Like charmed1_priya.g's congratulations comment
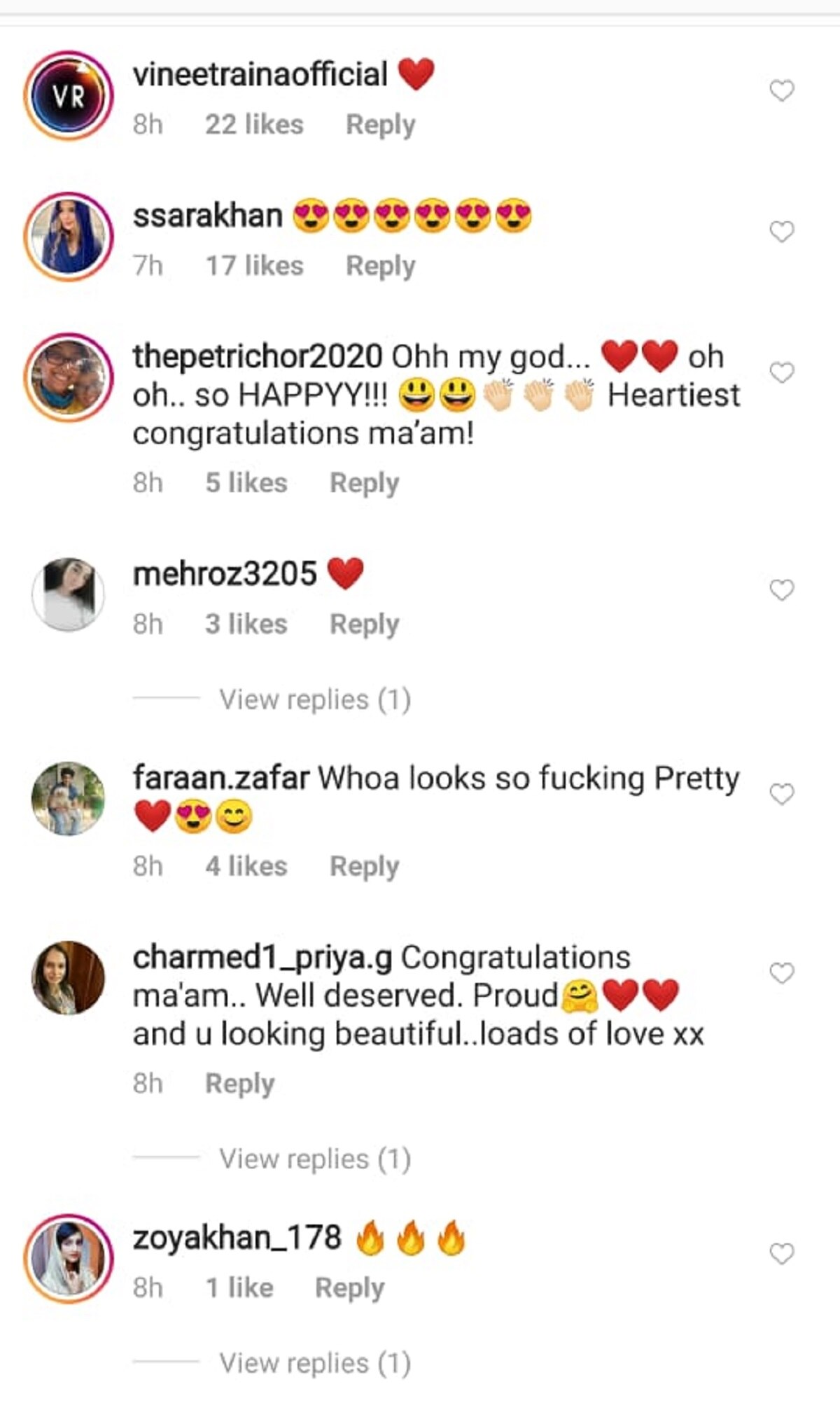 (781, 973)
